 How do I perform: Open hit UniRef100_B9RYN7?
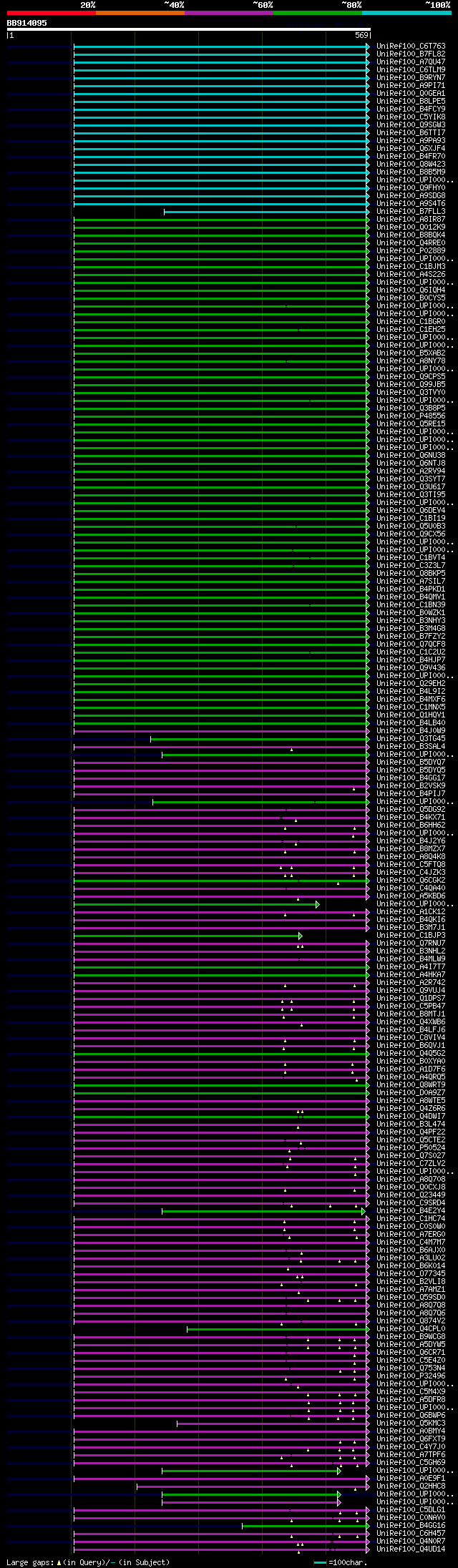click(x=411, y=78)
